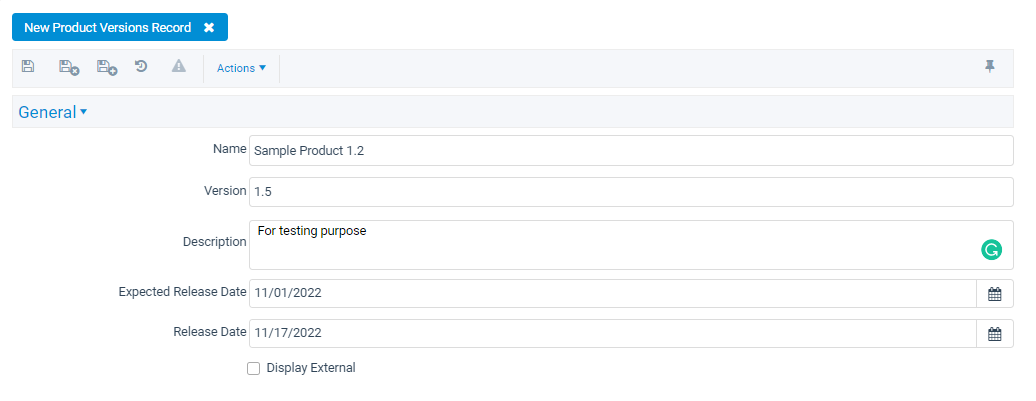Viewport: 1036px width, 401px height.
Task: Collapse the General section
Action: coord(52,112)
